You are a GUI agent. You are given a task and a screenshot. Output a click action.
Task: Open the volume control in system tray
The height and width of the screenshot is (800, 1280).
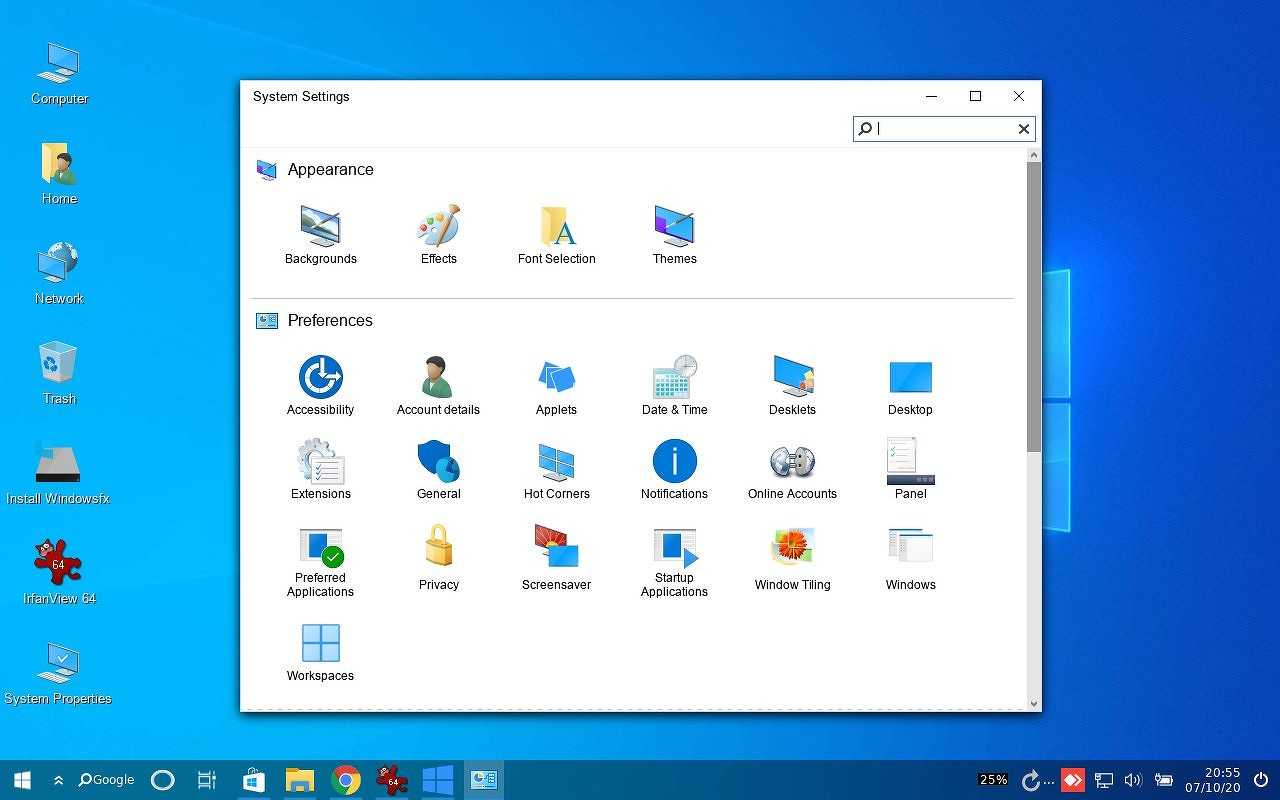click(1133, 780)
